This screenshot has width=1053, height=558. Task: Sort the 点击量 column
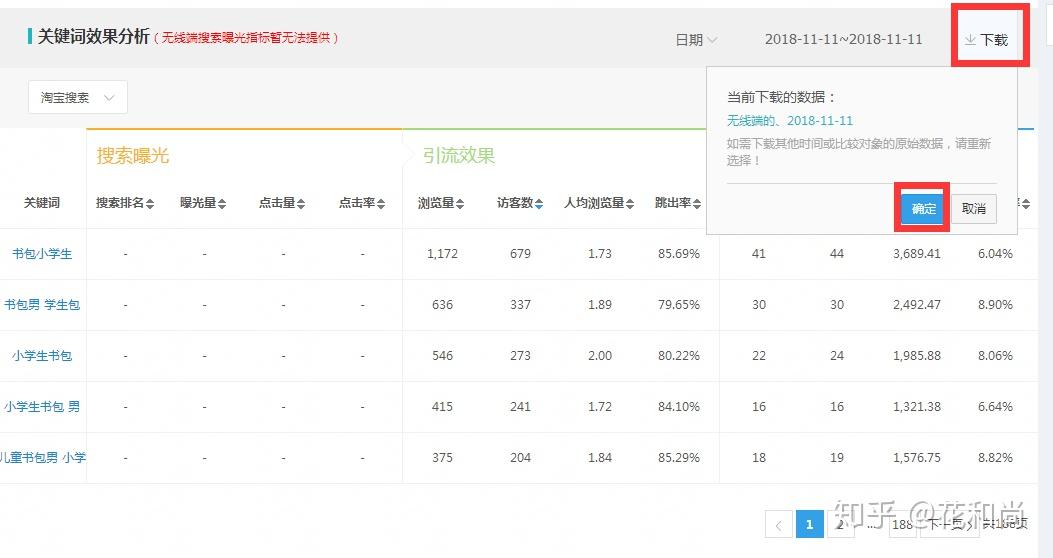coord(301,204)
